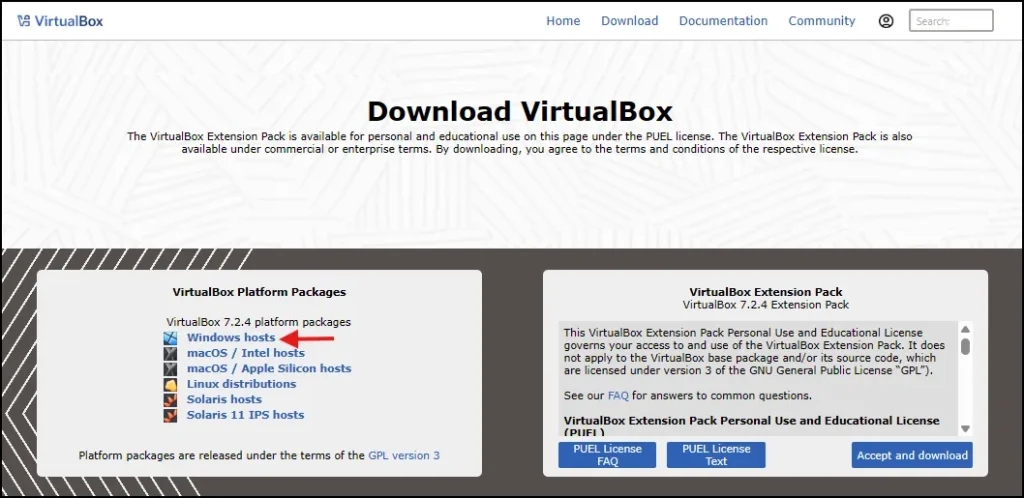Open the Documentation nav item
This screenshot has height=498, width=1024.
tap(723, 21)
